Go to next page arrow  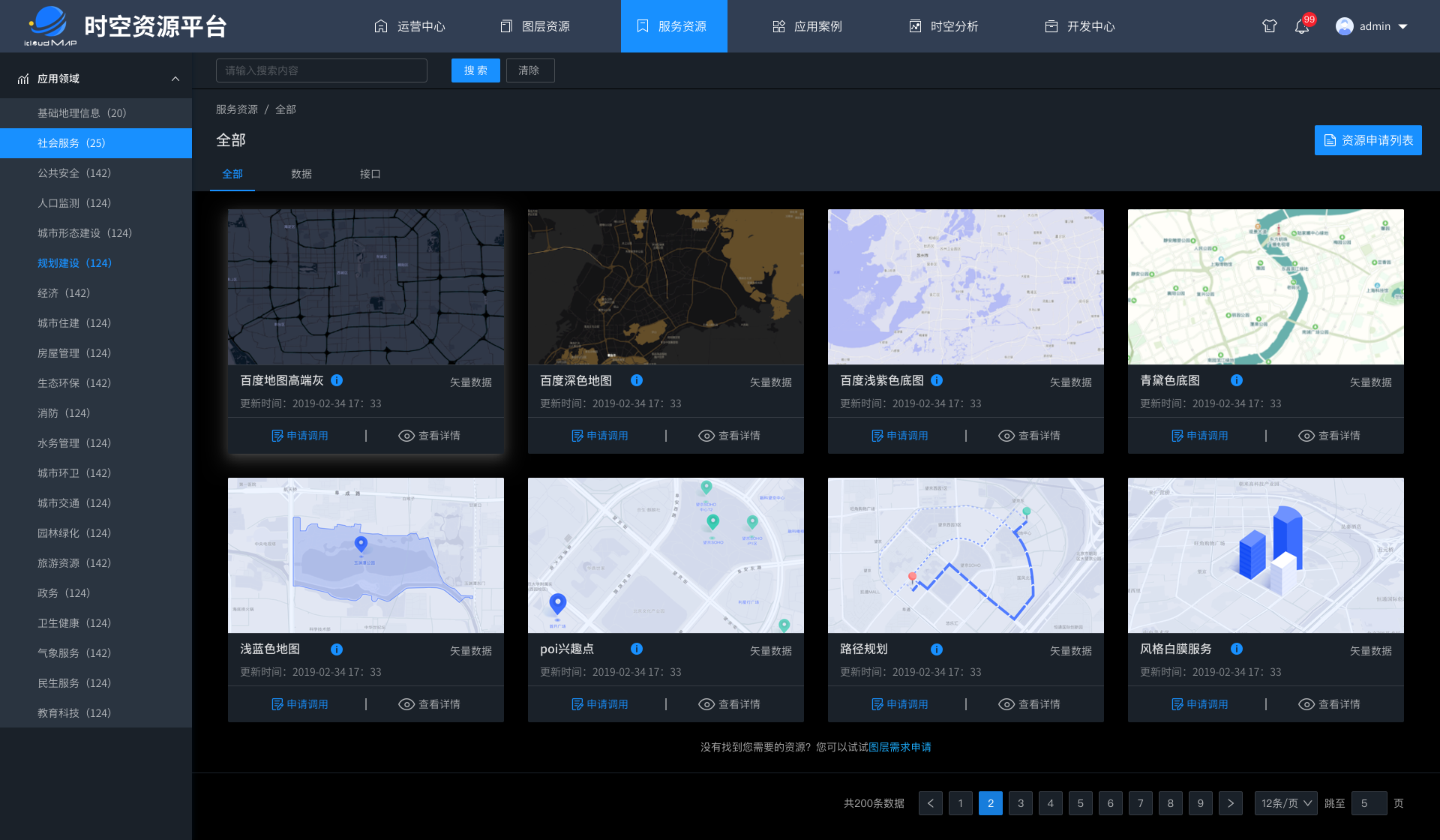tap(1231, 803)
